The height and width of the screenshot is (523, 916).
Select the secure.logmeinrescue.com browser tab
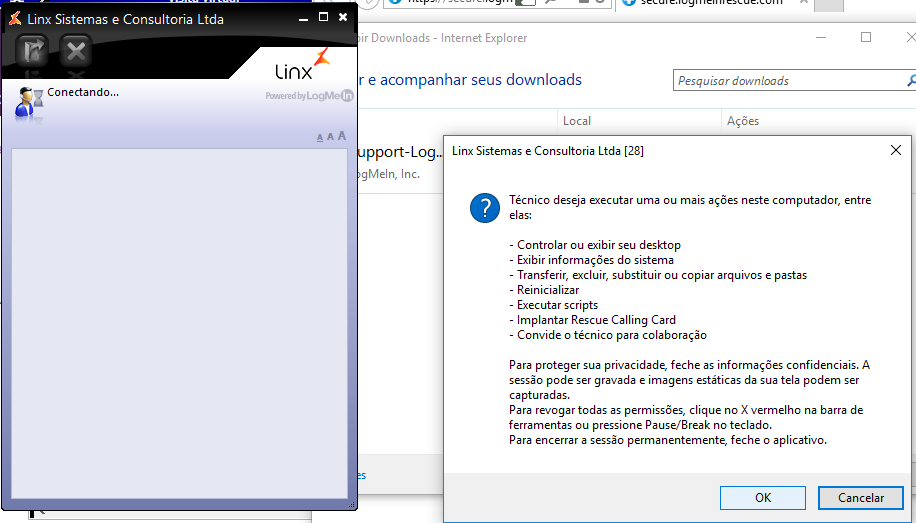[710, 3]
